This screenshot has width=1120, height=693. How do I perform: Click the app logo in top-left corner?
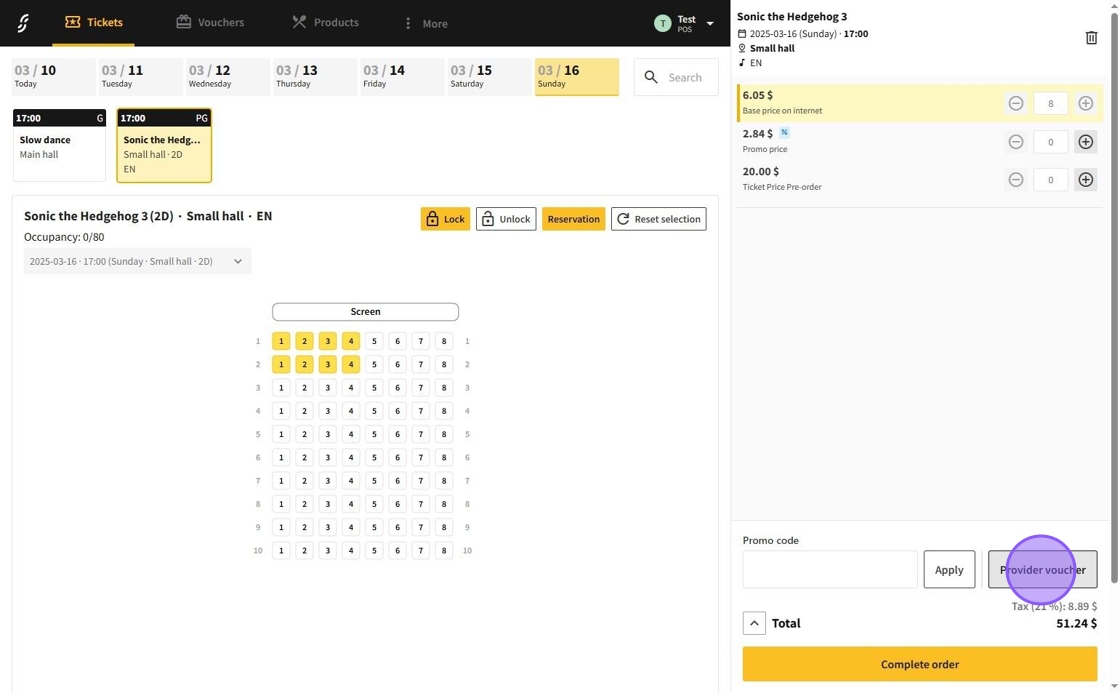[x=23, y=23]
